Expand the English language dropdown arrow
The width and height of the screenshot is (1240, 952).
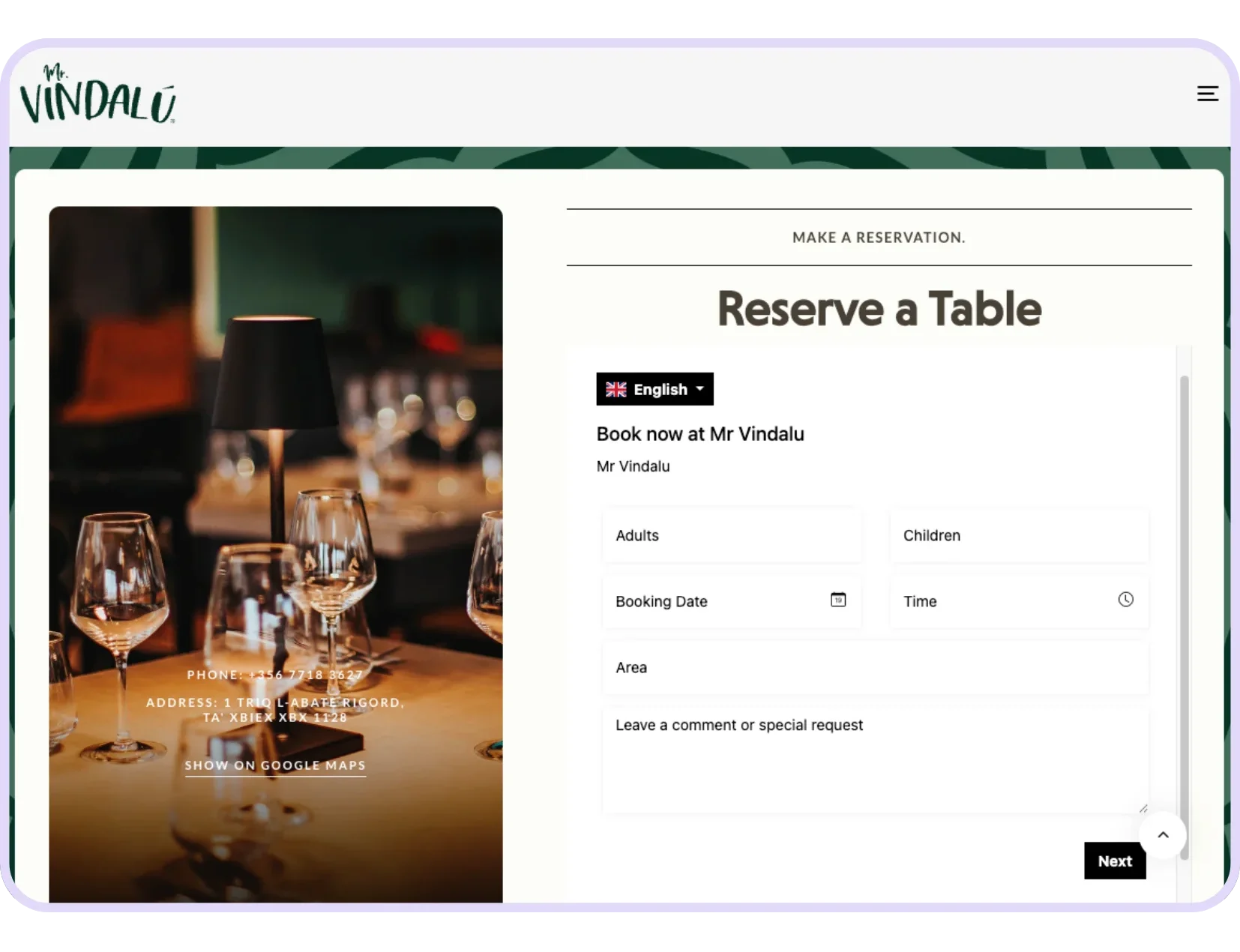point(699,389)
